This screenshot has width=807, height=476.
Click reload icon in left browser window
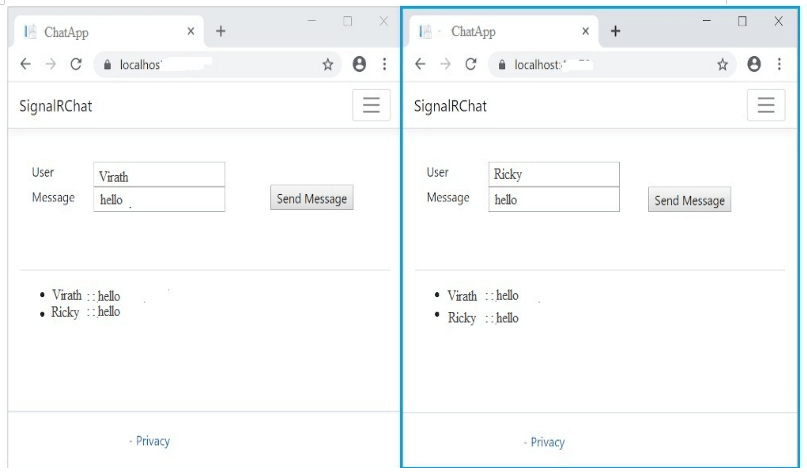tap(76, 64)
